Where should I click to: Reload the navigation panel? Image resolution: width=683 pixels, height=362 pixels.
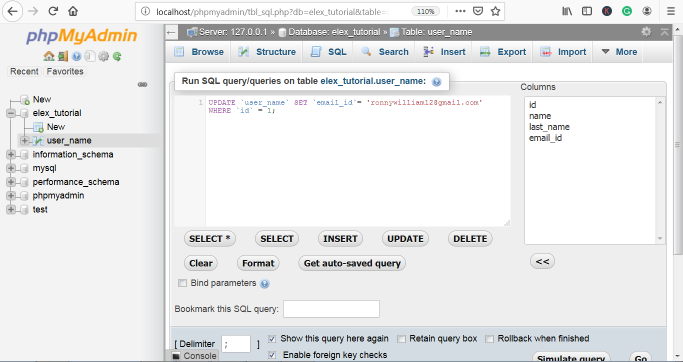tap(117, 56)
